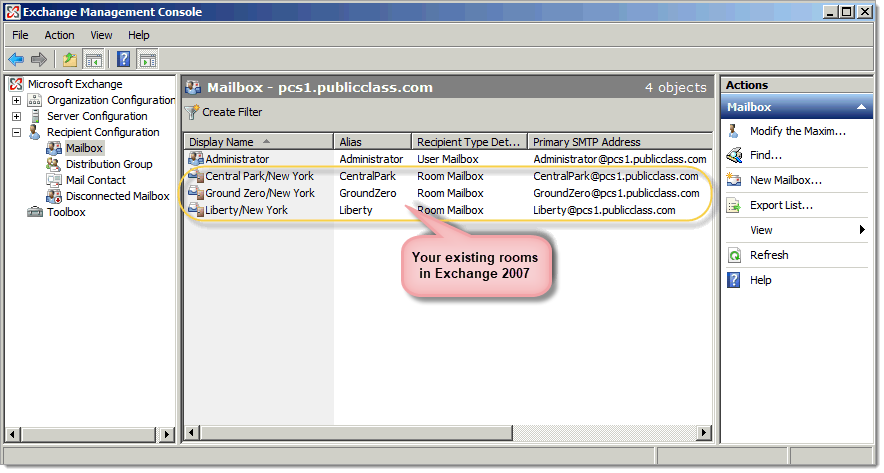Select the Mailbox tree node
Viewport: 884px width, 473px height.
pos(84,148)
